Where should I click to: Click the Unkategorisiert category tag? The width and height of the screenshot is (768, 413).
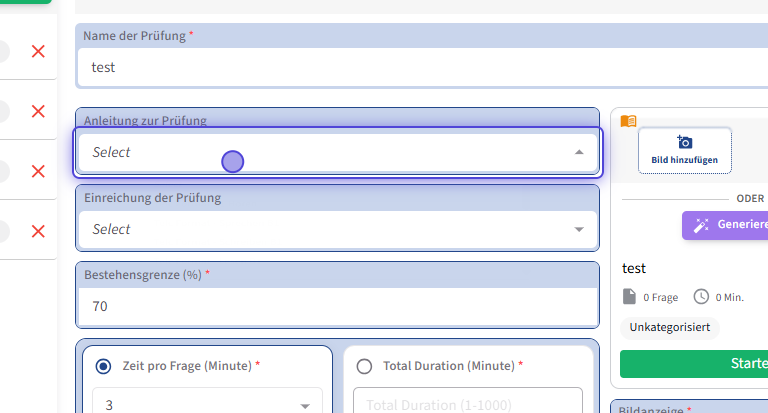coord(669,327)
